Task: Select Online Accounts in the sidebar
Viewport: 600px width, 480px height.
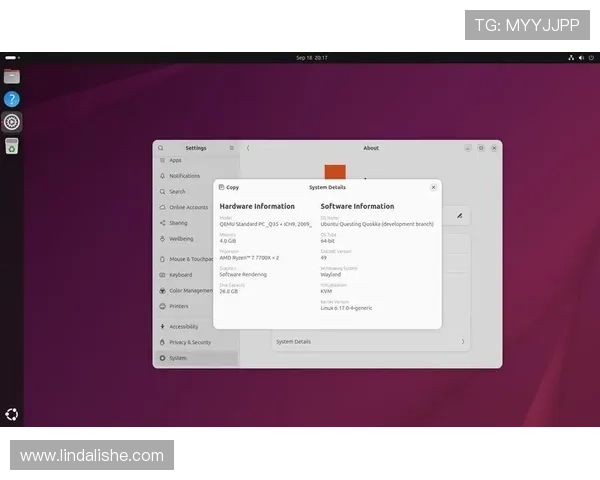Action: click(x=188, y=207)
